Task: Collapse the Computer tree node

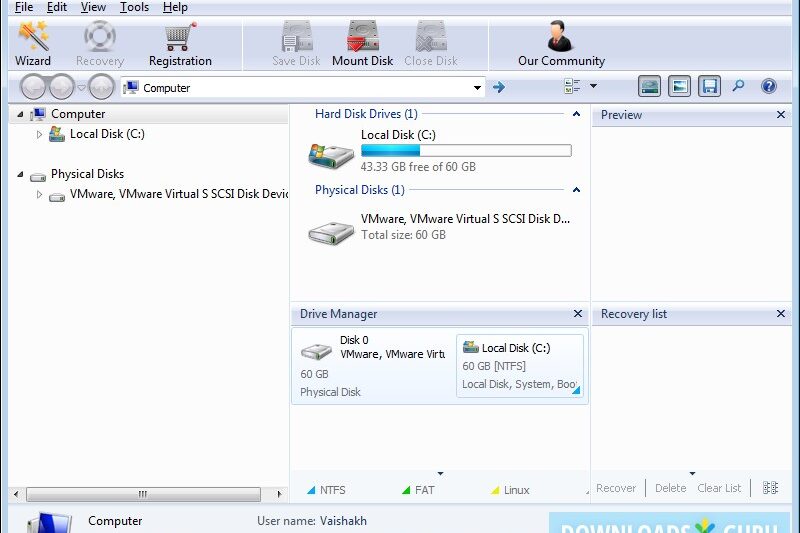Action: click(x=20, y=114)
